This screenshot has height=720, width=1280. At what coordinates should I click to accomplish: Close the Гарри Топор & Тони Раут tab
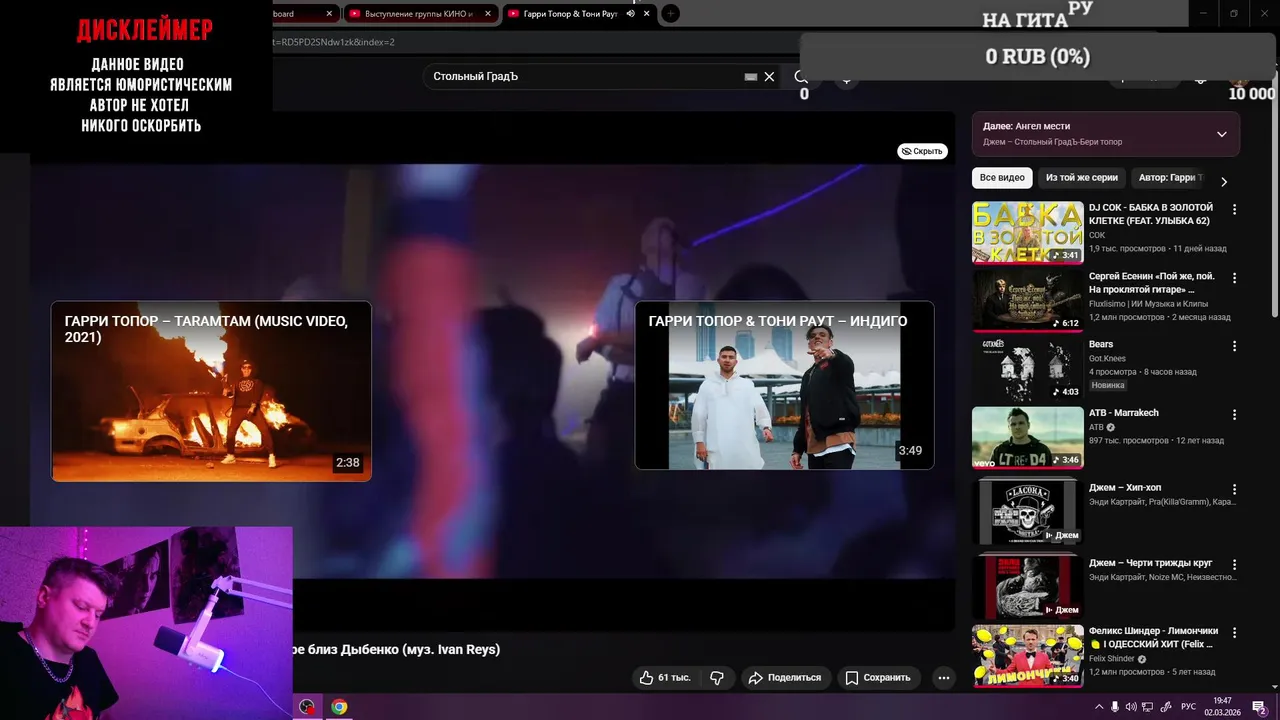(x=647, y=14)
